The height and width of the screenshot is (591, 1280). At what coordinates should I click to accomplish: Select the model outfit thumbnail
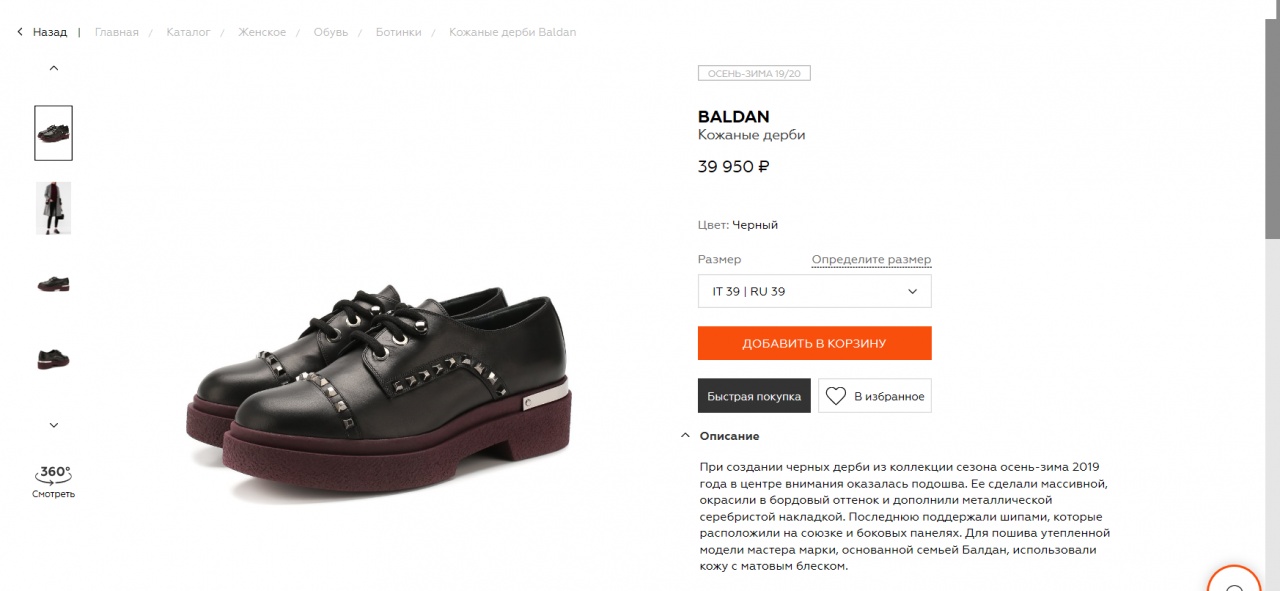click(54, 208)
